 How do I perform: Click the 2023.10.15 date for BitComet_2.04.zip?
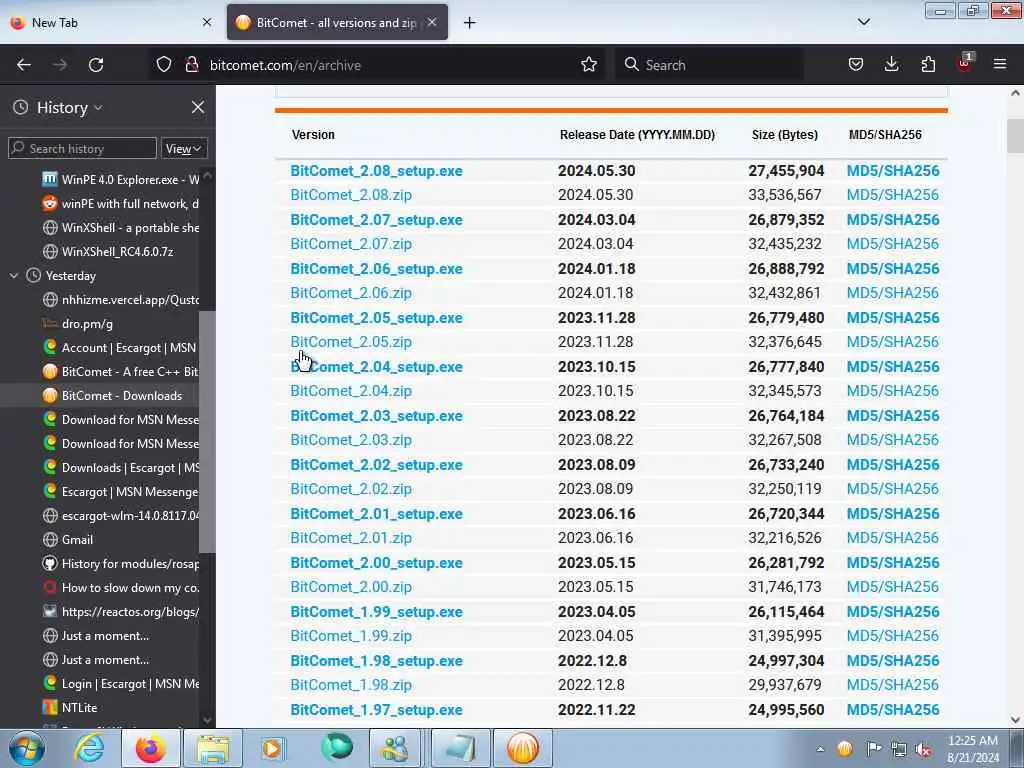point(596,391)
